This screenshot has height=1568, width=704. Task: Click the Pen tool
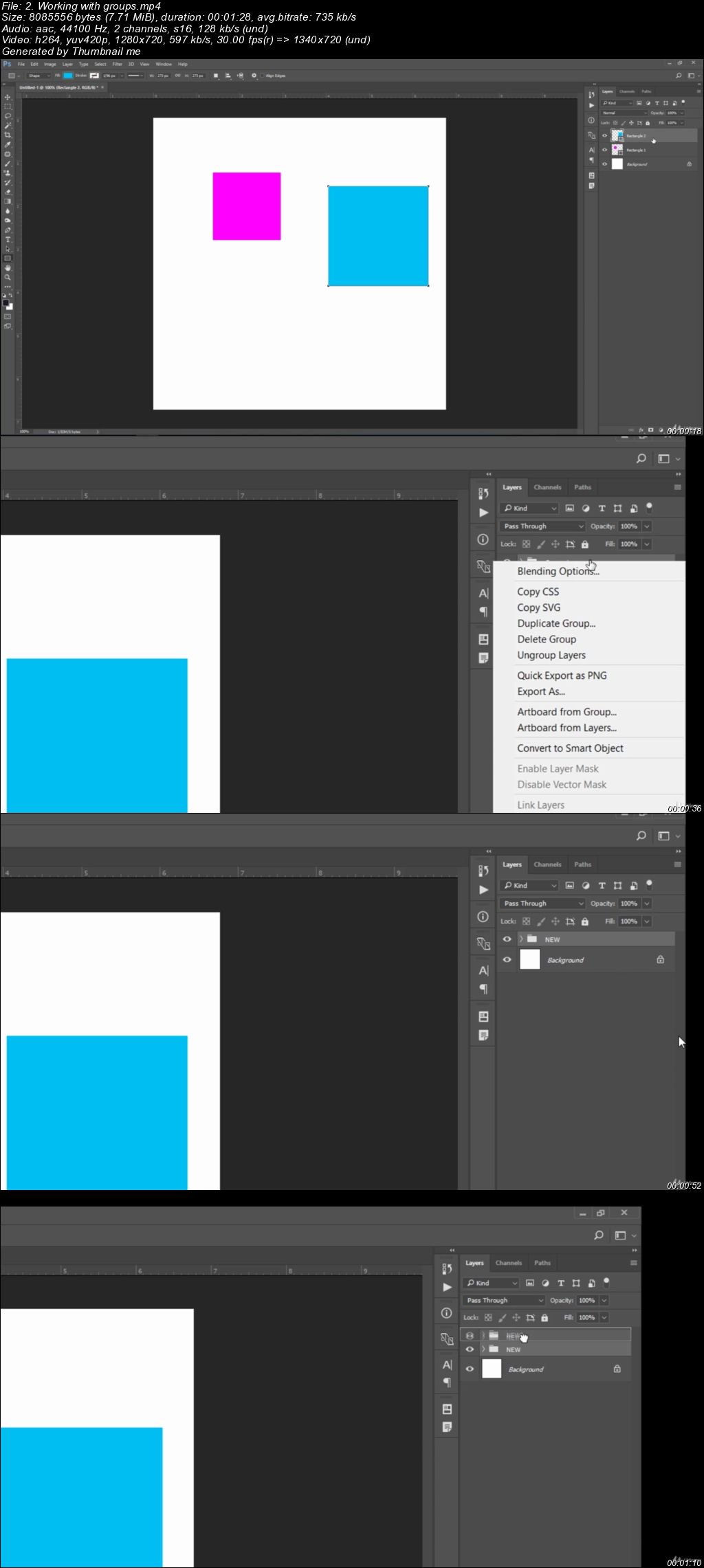[x=8, y=230]
